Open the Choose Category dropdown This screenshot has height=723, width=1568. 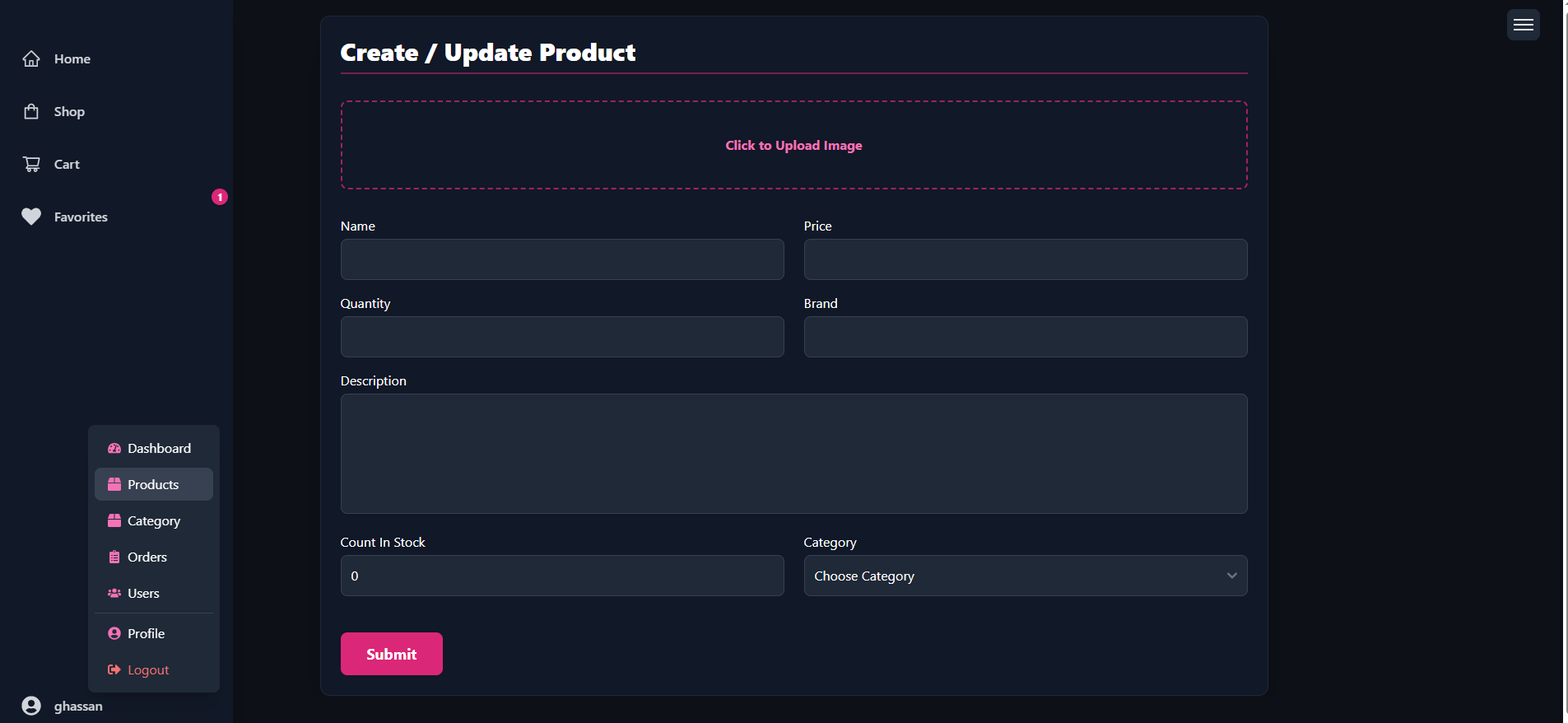tap(1025, 576)
